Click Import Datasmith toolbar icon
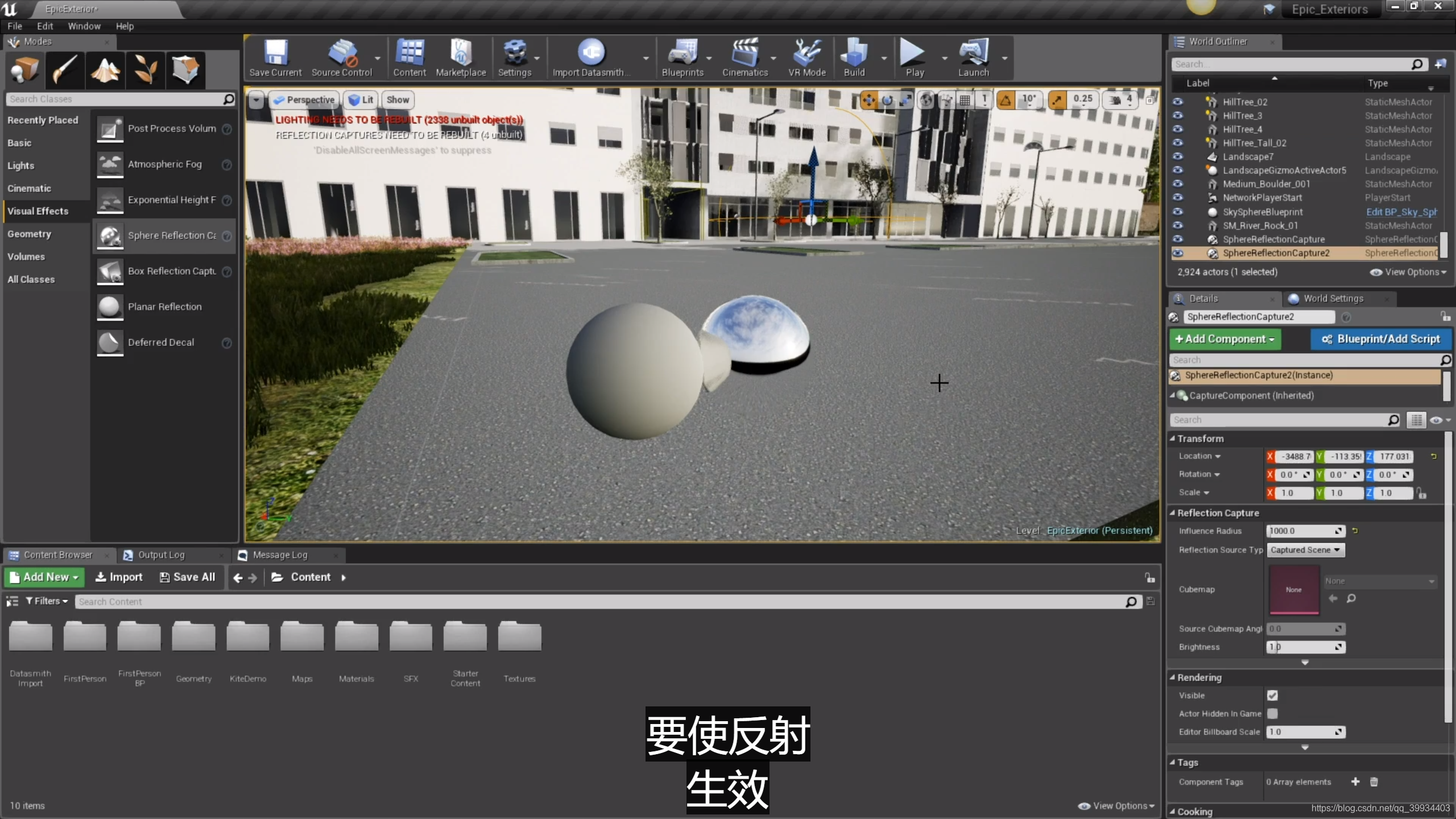This screenshot has width=1456, height=819. (x=591, y=58)
